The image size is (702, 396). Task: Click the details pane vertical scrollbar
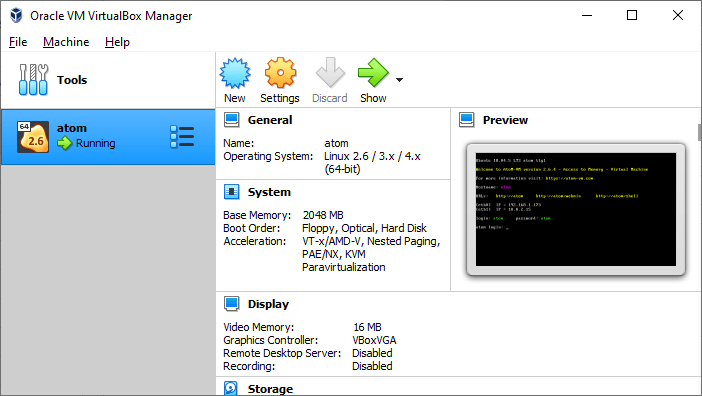pyautogui.click(x=699, y=132)
